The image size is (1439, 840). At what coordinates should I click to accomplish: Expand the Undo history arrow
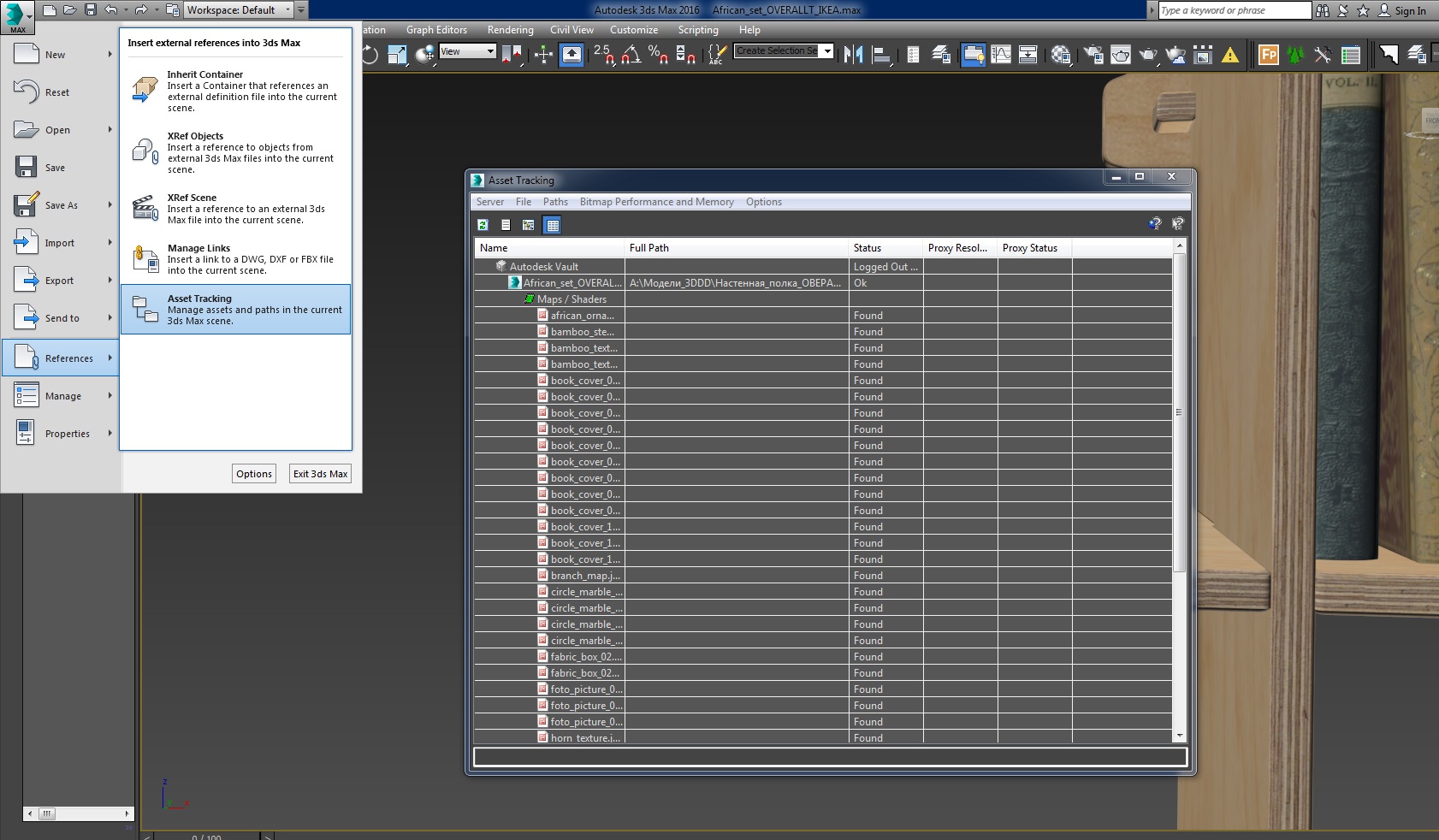pos(126,10)
